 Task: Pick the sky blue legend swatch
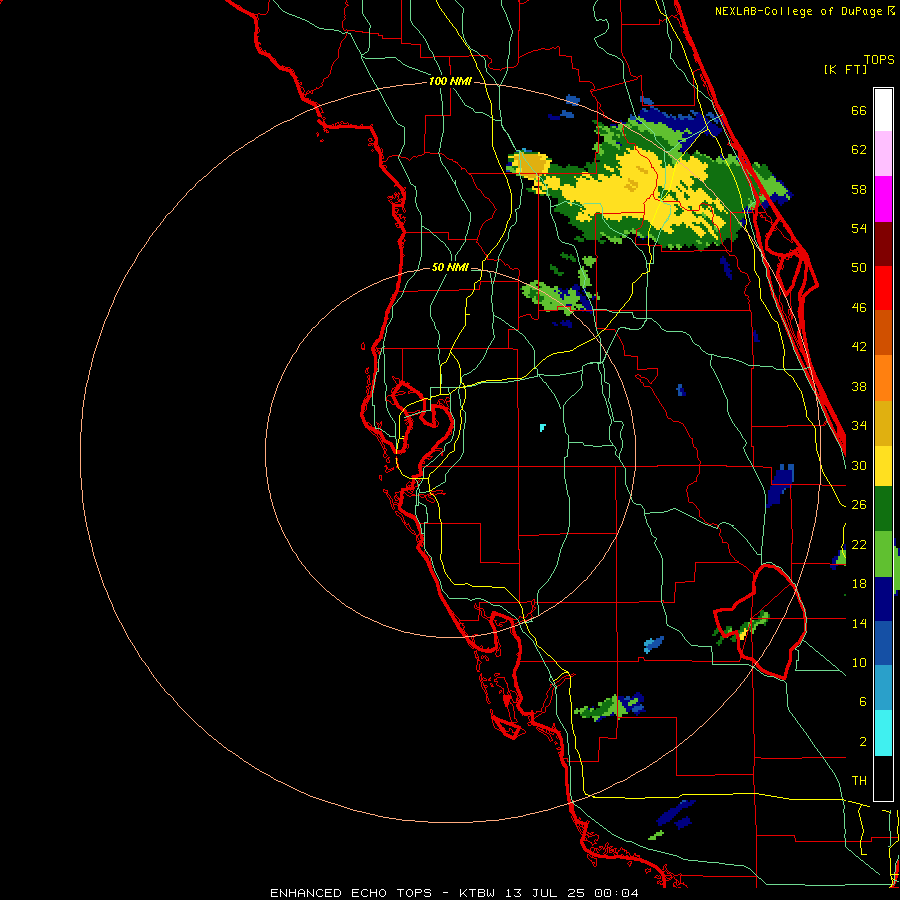[883, 688]
